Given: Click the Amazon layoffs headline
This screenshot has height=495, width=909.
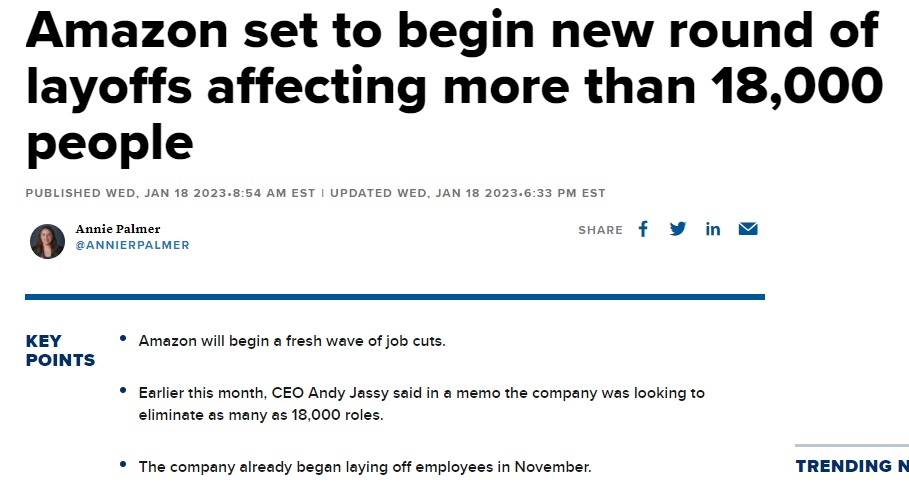Looking at the screenshot, I should coord(454,87).
